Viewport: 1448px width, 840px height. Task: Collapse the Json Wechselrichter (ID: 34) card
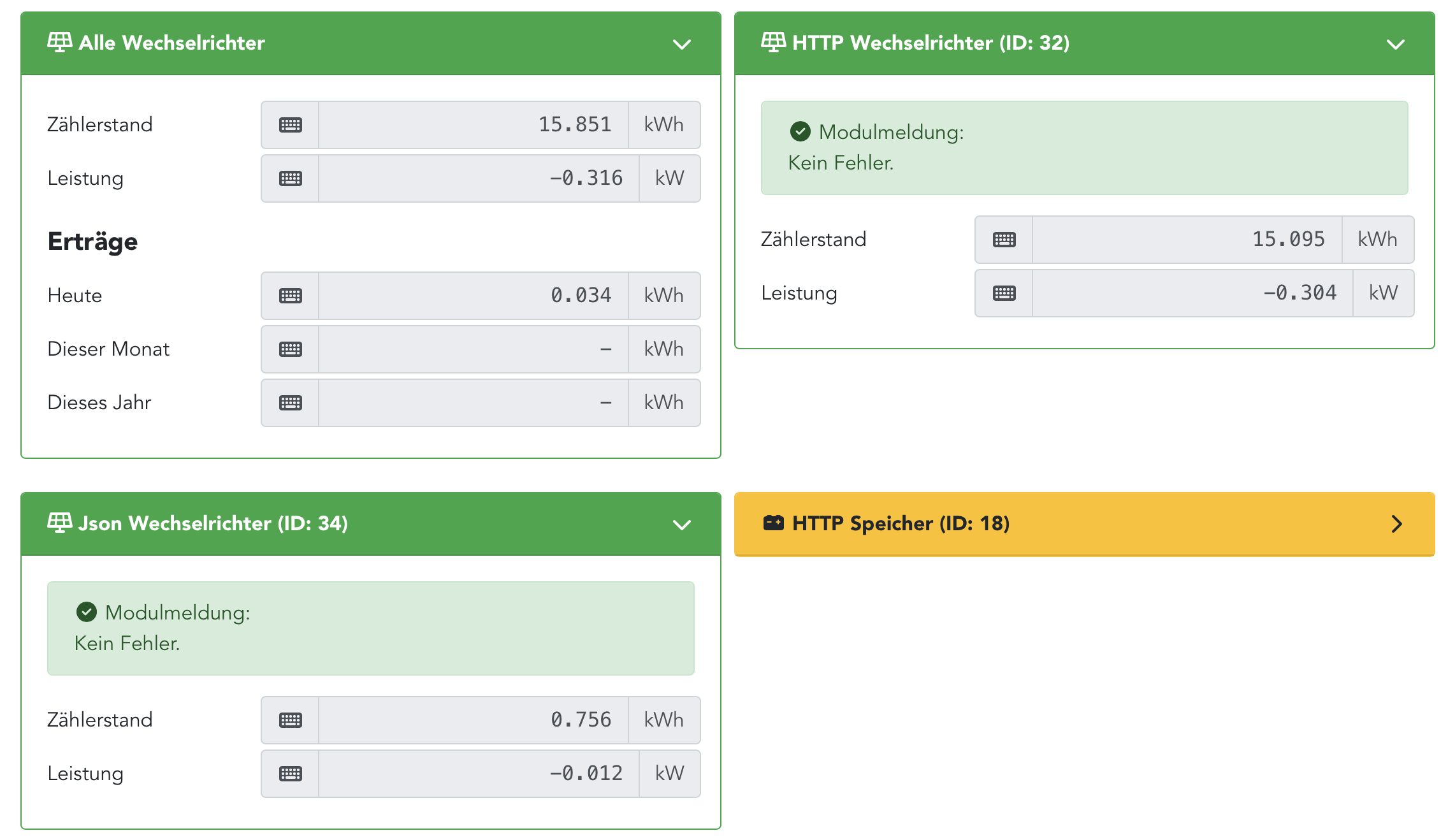pos(682,525)
